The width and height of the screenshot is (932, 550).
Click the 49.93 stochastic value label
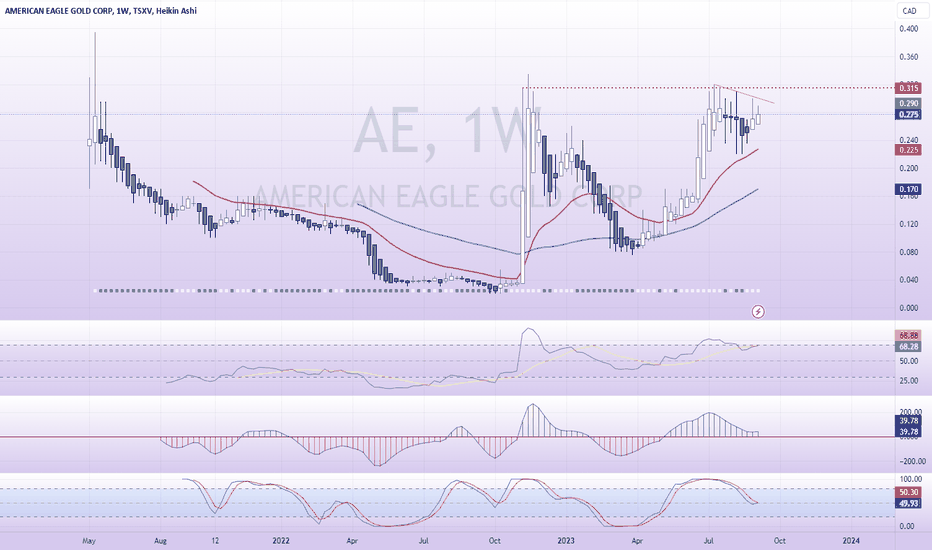(x=909, y=504)
